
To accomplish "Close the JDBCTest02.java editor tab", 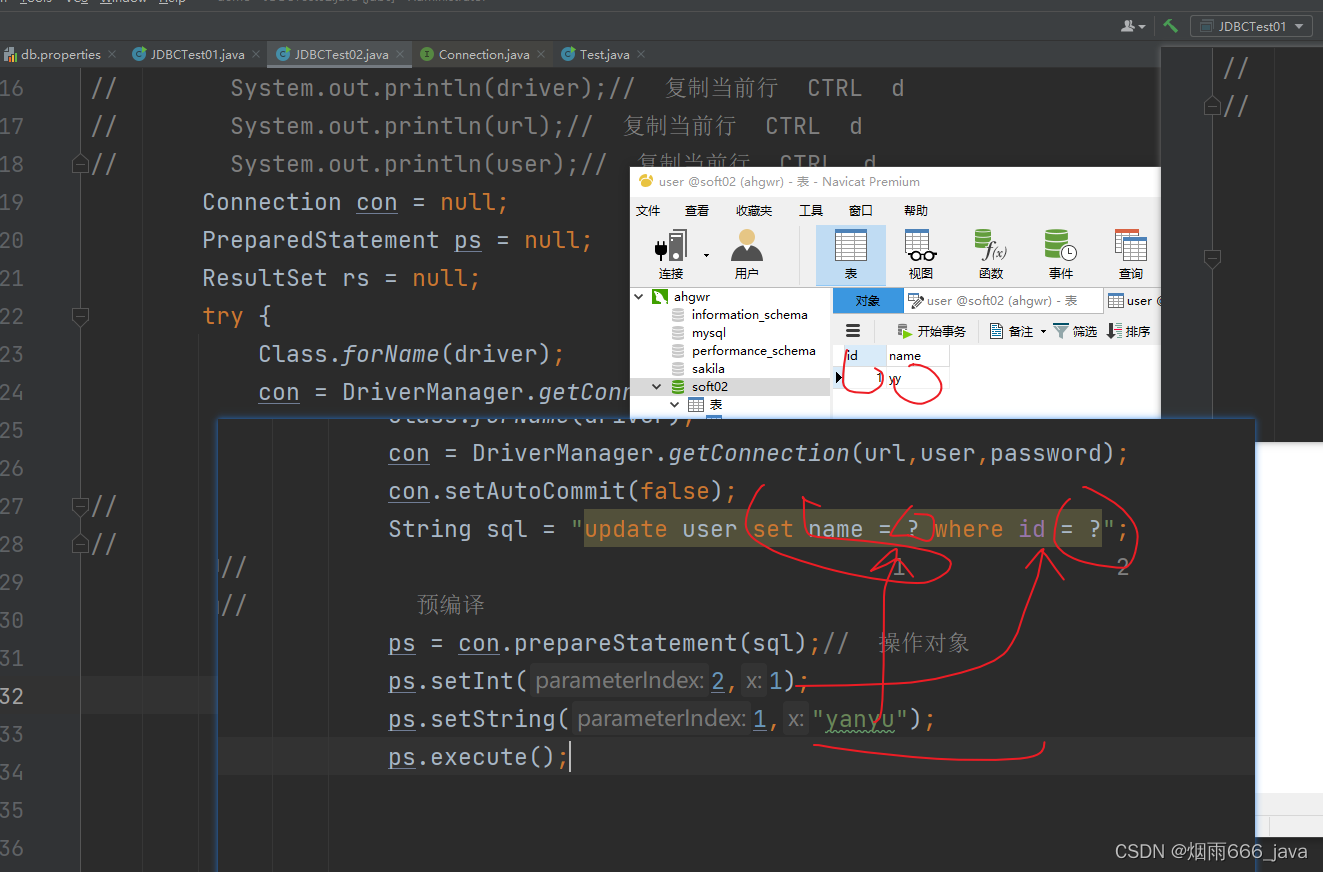I will pos(400,54).
